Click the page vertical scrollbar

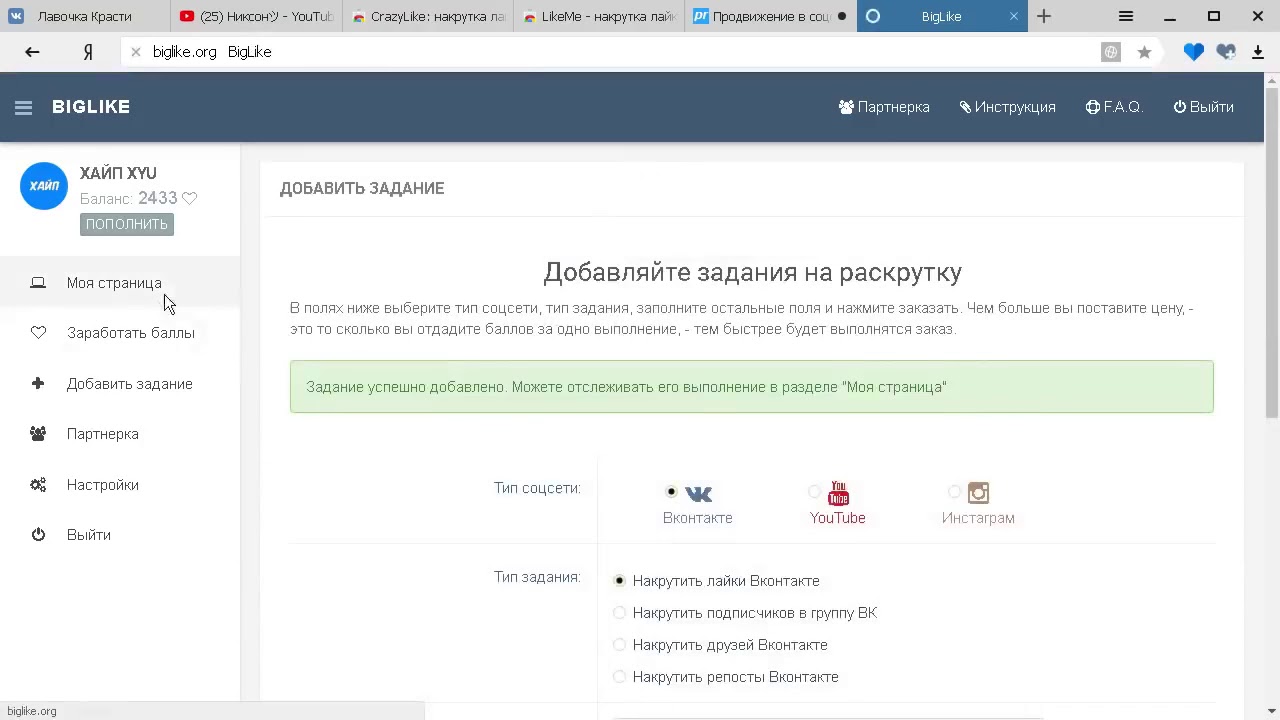[x=1272, y=250]
